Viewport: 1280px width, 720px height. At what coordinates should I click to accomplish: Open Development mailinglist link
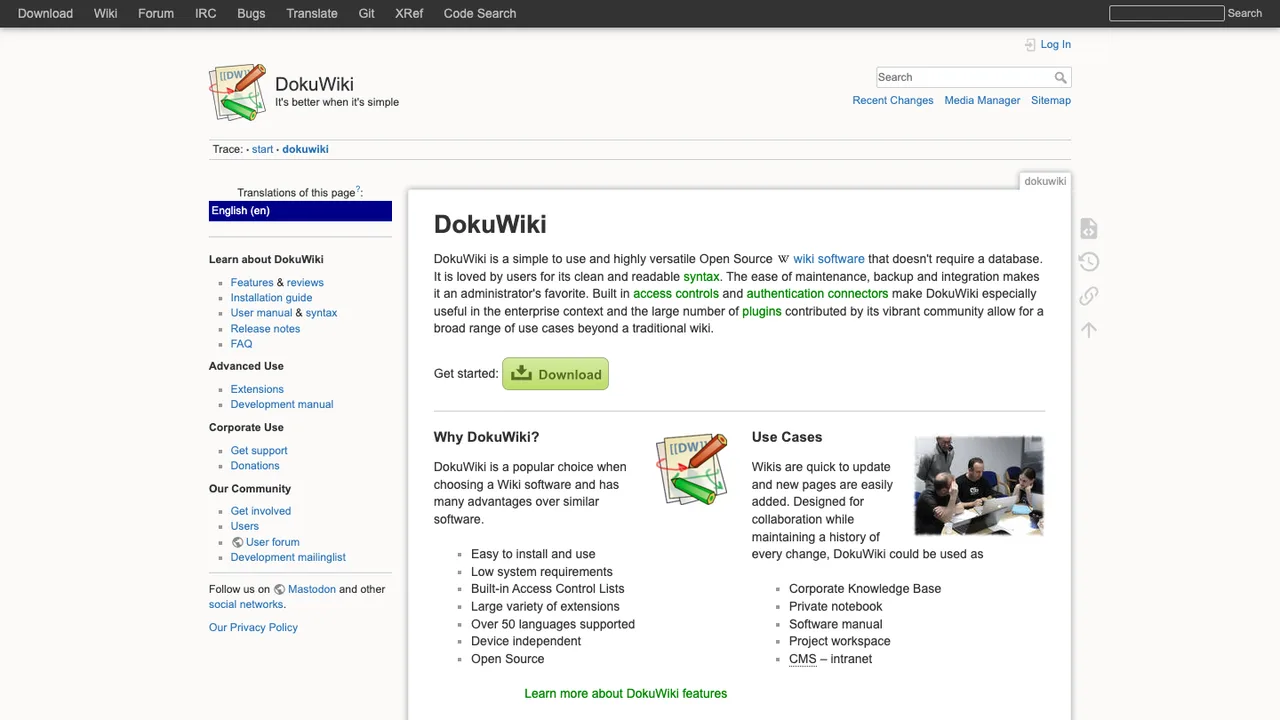(288, 557)
